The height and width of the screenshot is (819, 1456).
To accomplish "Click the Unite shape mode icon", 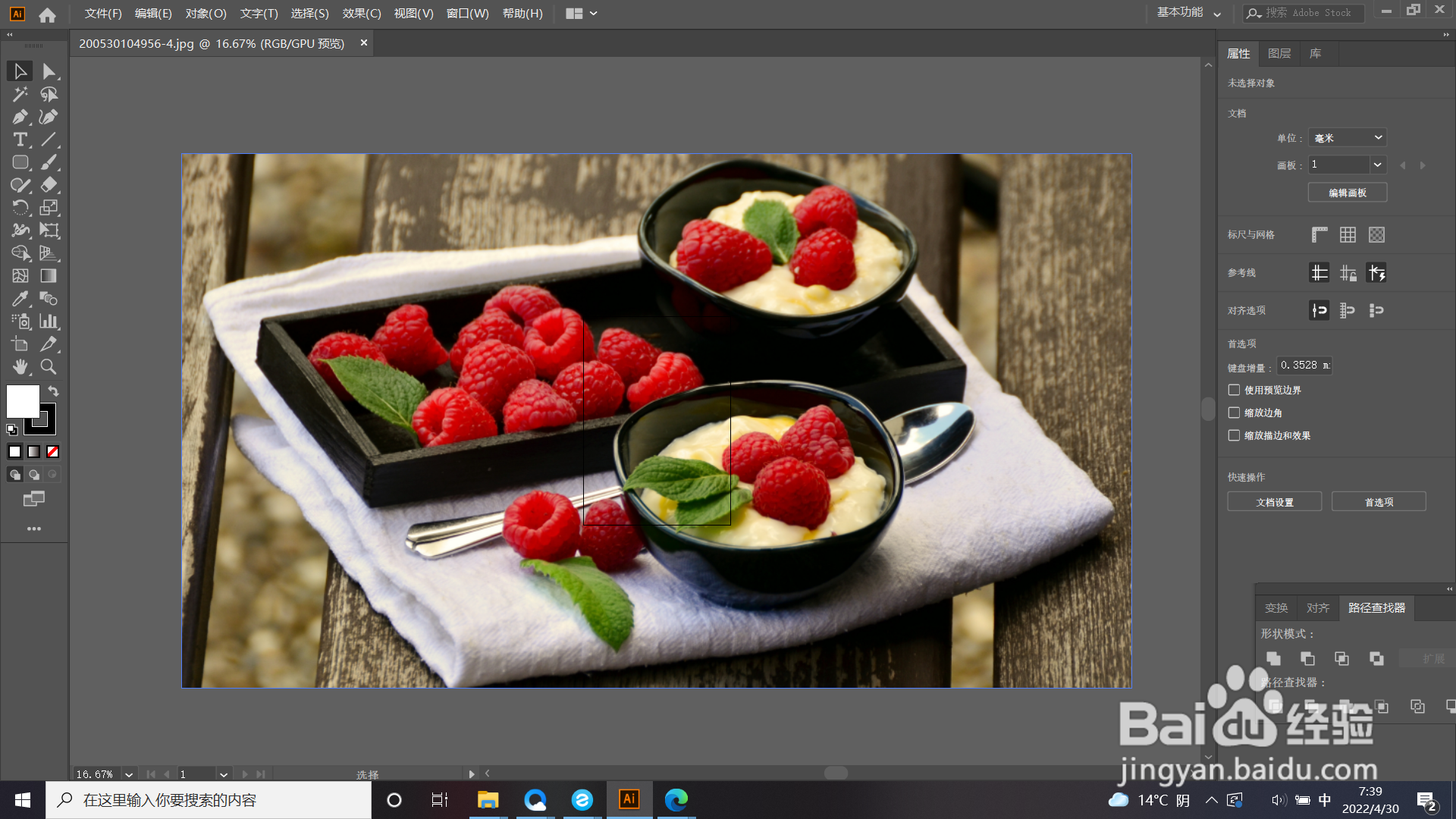I will (x=1273, y=658).
